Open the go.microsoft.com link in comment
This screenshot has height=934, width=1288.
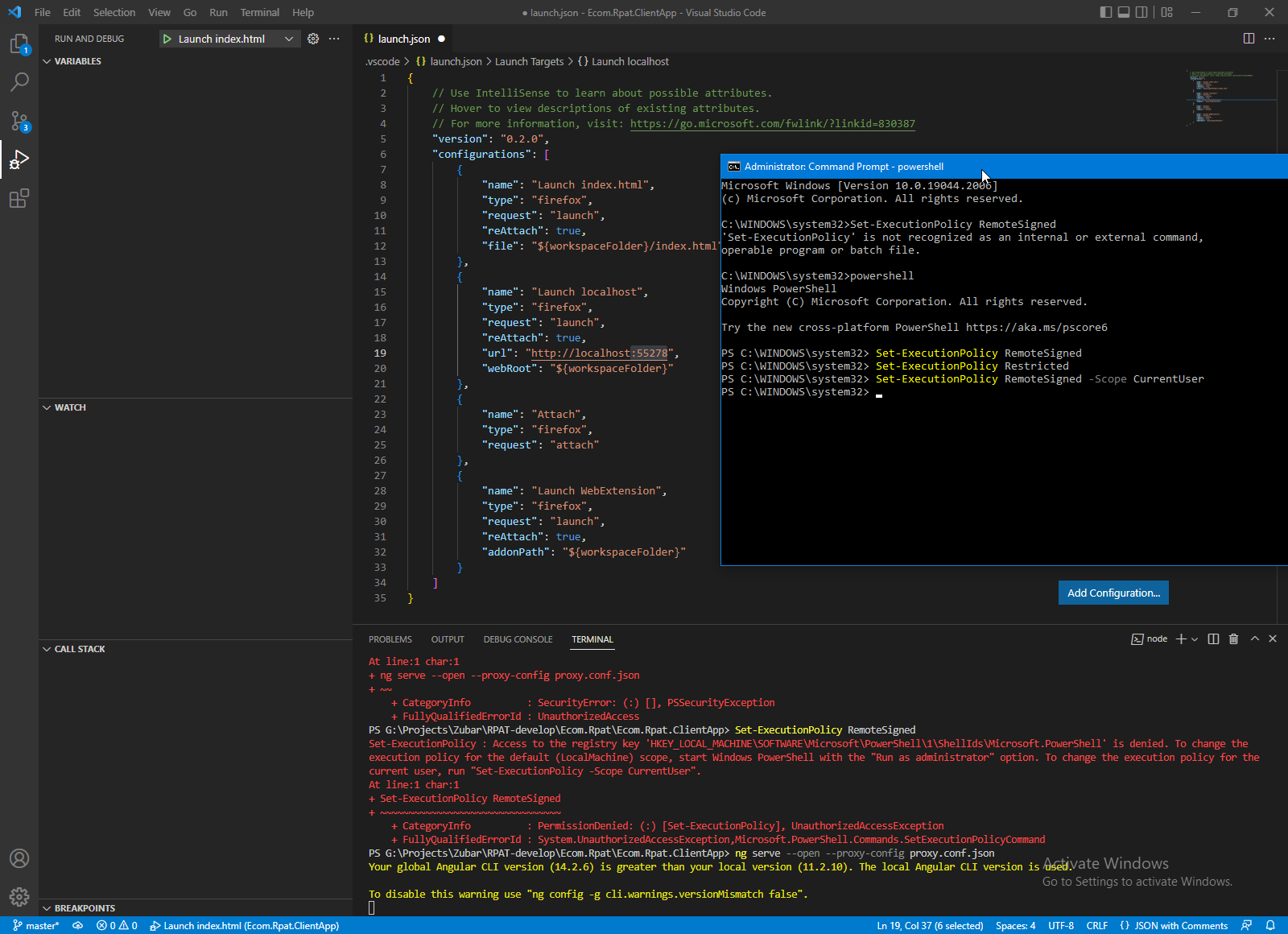pyautogui.click(x=772, y=124)
